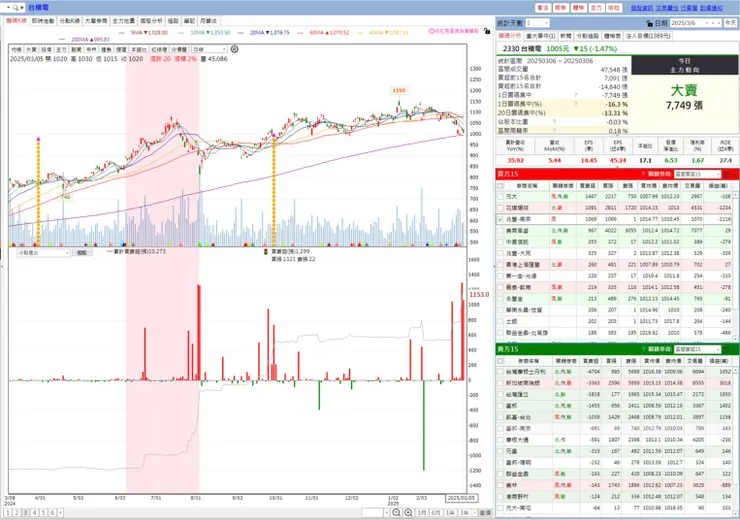Open the 主力地圖 tab
The image size is (740, 520).
click(124, 21)
